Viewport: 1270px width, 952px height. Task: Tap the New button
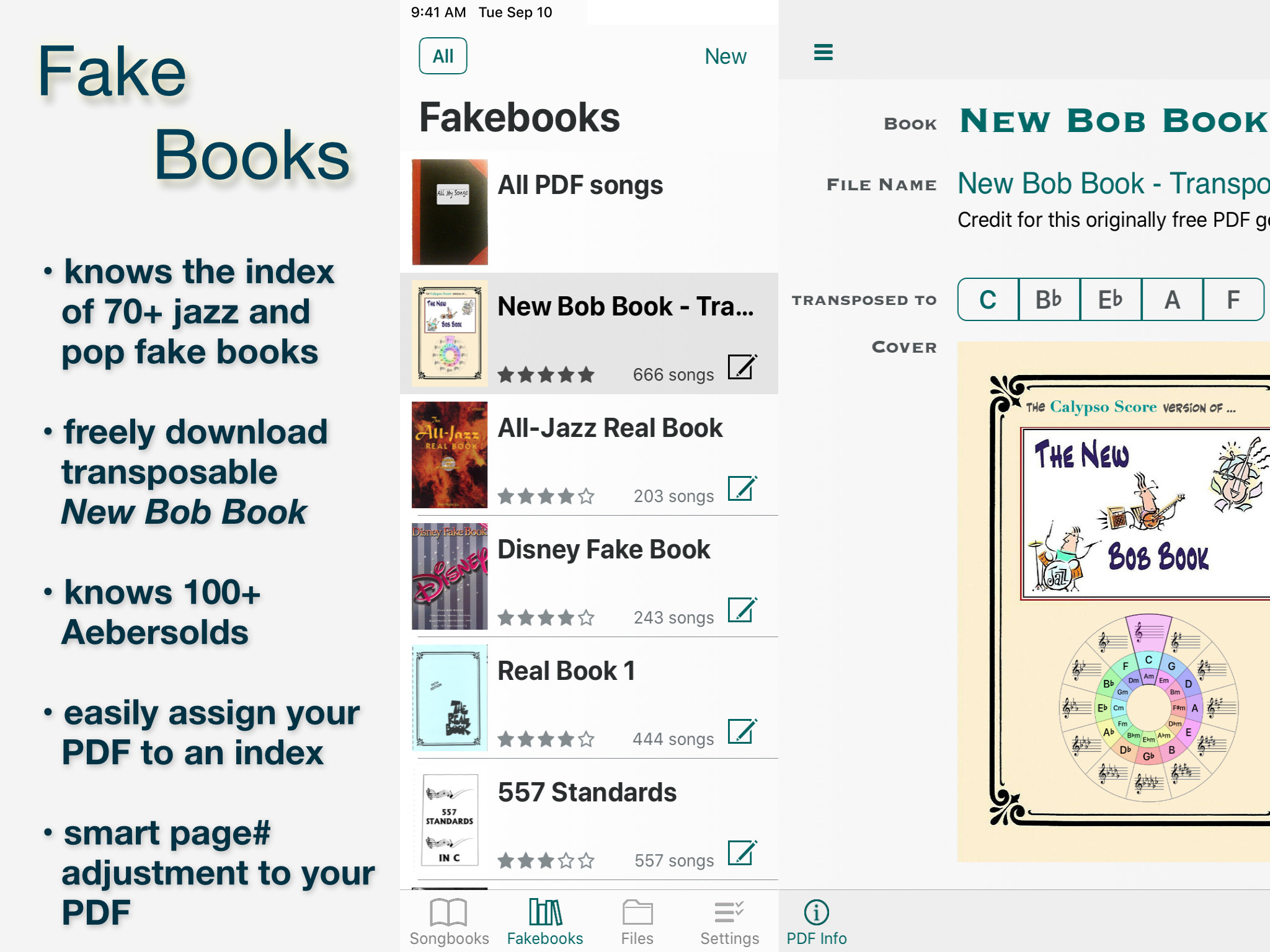(725, 56)
